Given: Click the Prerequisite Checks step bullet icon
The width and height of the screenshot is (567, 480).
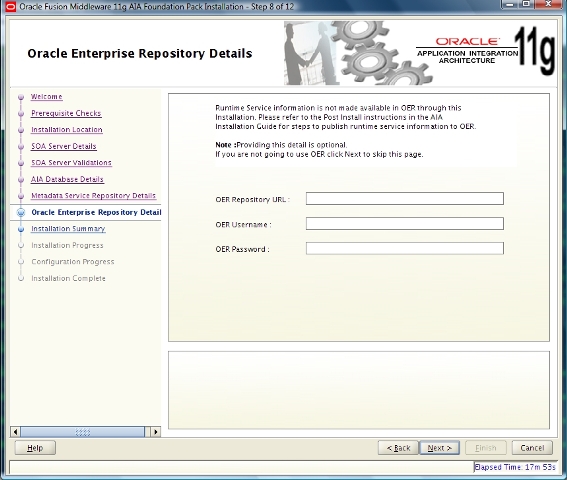Looking at the screenshot, I should 21,114.
